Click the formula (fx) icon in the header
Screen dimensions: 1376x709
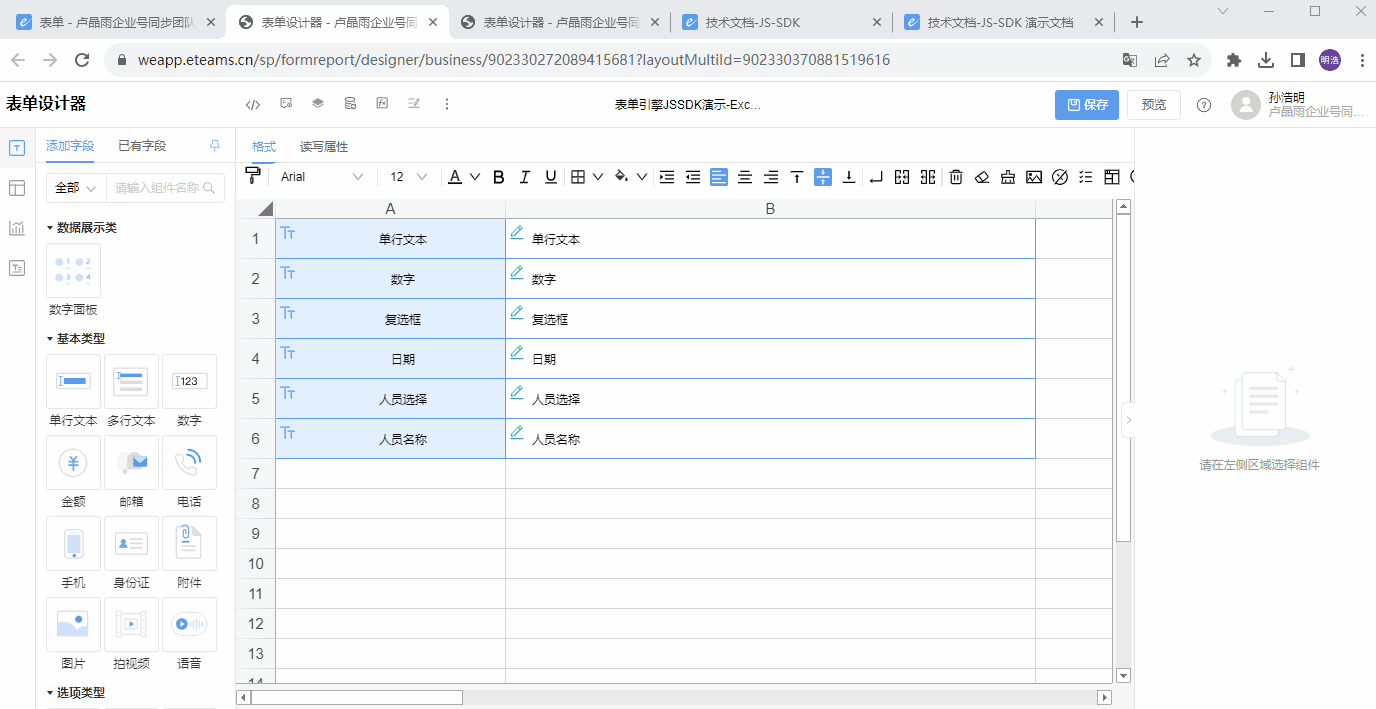click(x=381, y=103)
